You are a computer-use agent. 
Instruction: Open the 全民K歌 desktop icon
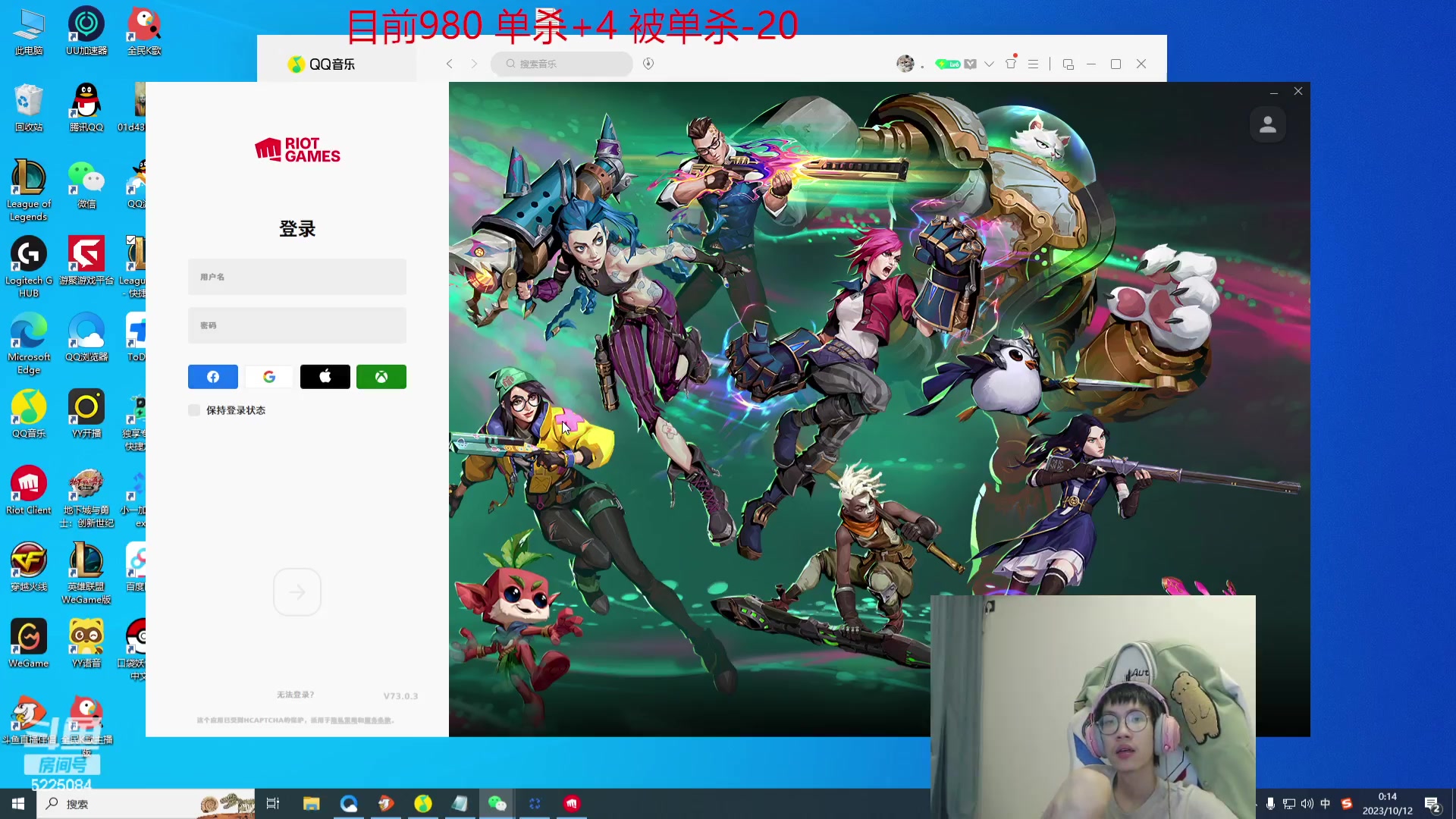coord(144,33)
